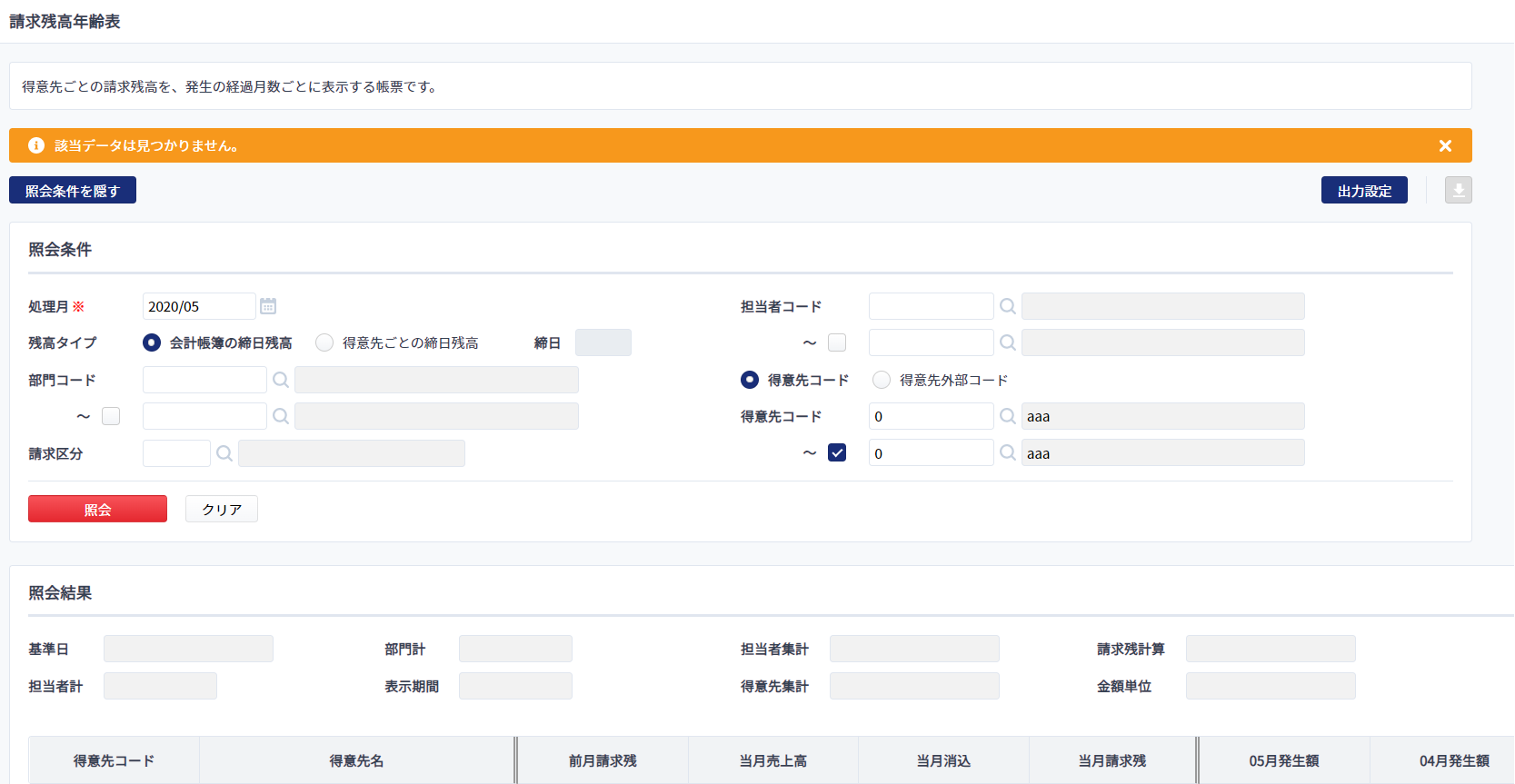Uncheck the 得意先コード range checkbox
1515x784 pixels.
pos(837,452)
